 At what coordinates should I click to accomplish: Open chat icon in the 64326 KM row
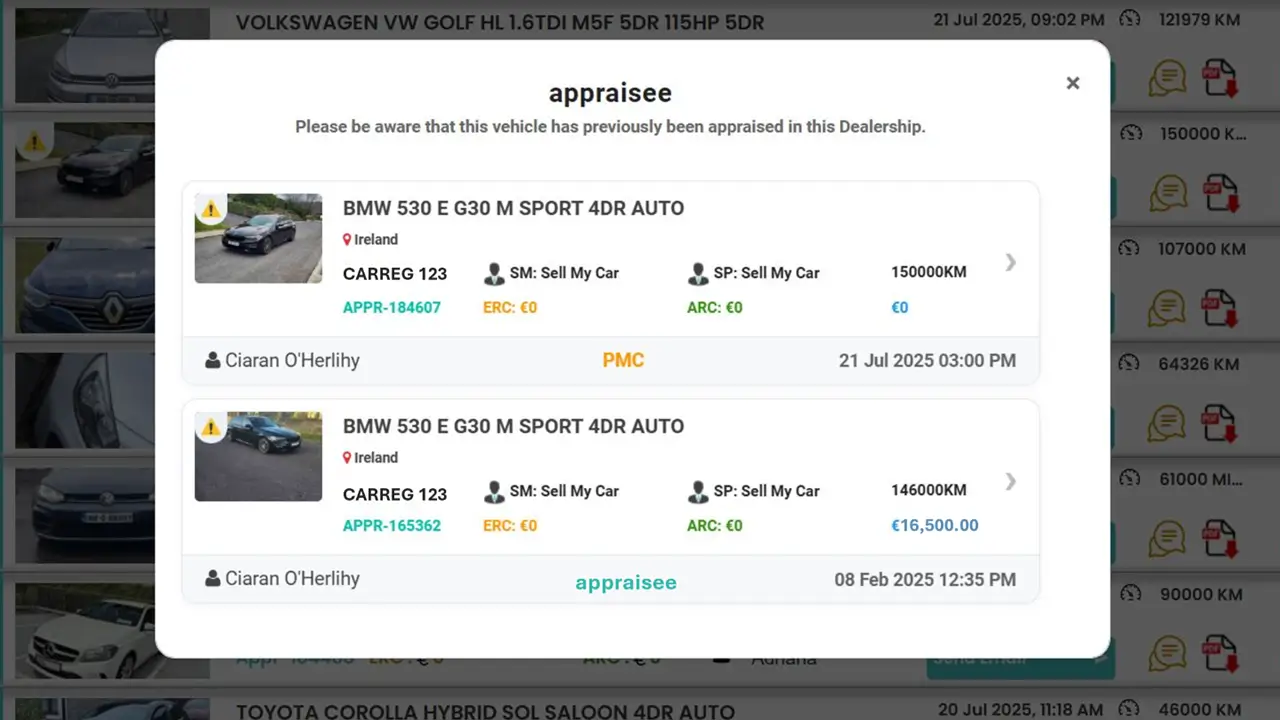pyautogui.click(x=1167, y=423)
